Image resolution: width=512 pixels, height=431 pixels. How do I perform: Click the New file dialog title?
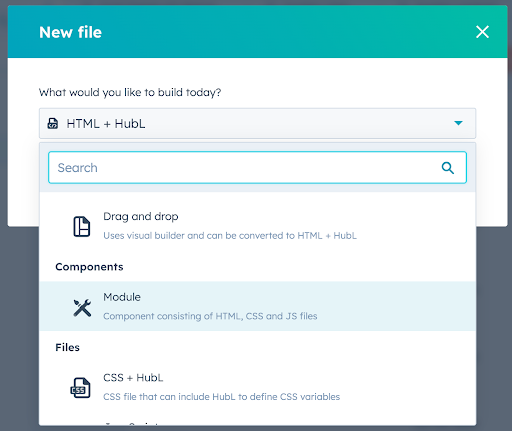coord(70,32)
